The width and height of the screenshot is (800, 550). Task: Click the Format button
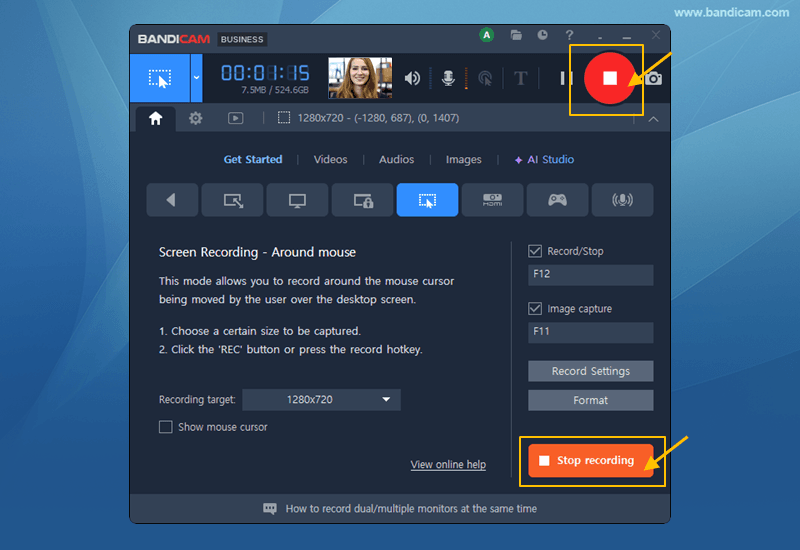[590, 400]
